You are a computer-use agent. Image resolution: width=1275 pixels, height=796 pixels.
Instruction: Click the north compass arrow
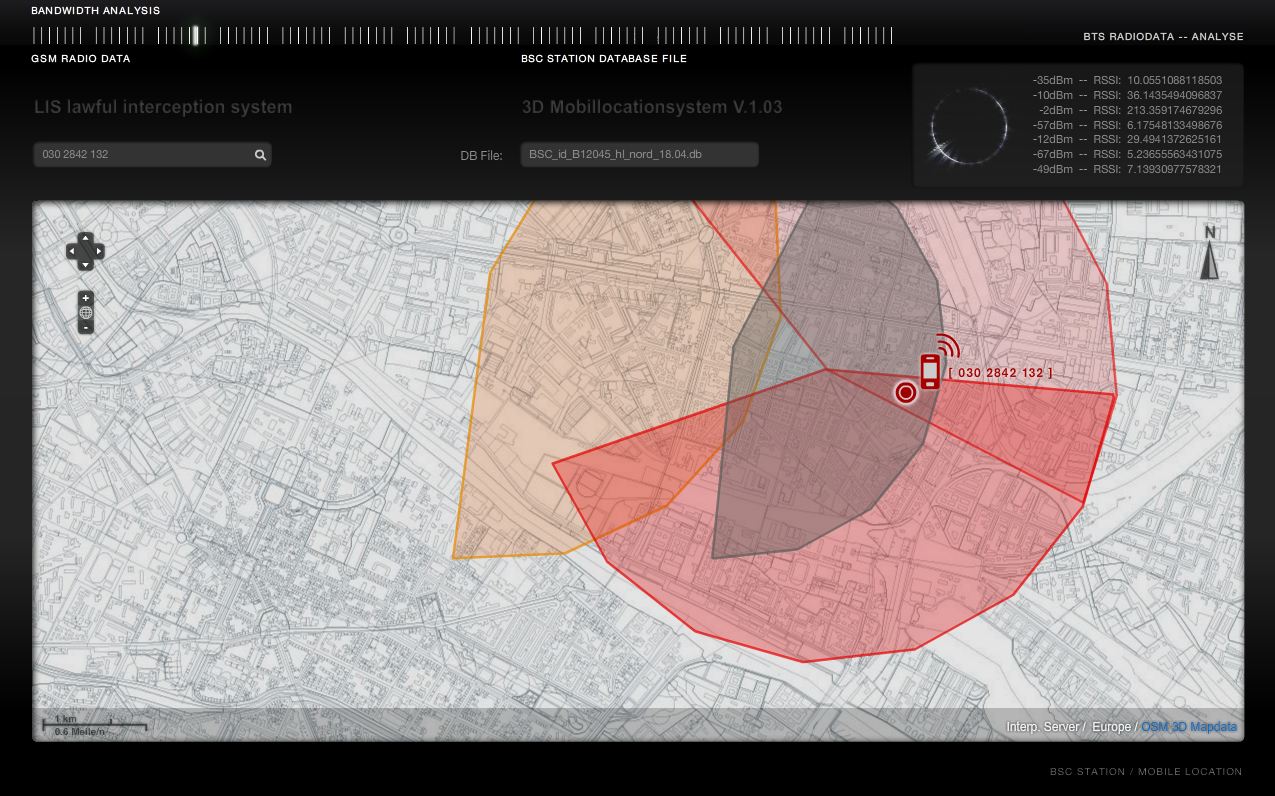(x=1209, y=254)
